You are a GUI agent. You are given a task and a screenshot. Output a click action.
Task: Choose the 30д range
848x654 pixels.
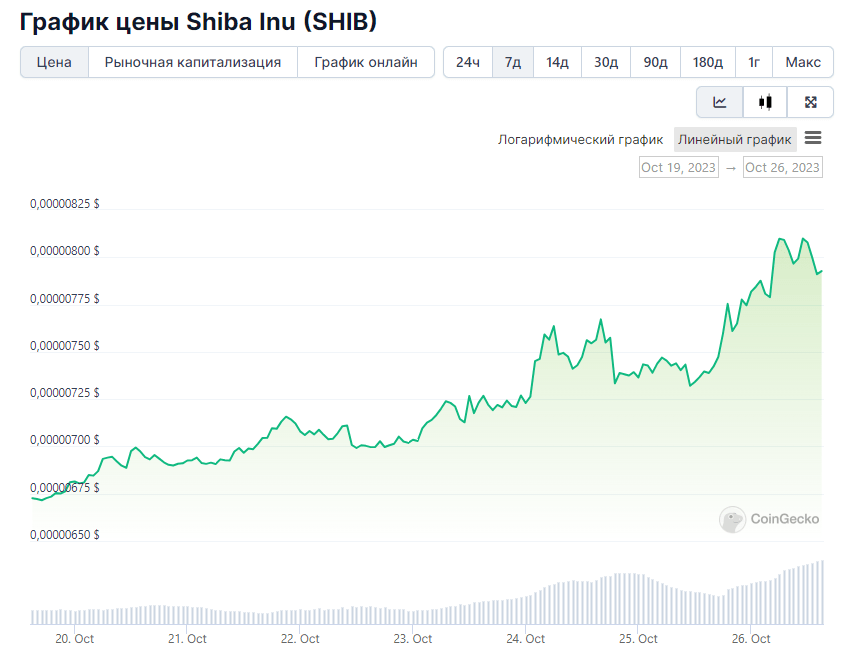[606, 62]
